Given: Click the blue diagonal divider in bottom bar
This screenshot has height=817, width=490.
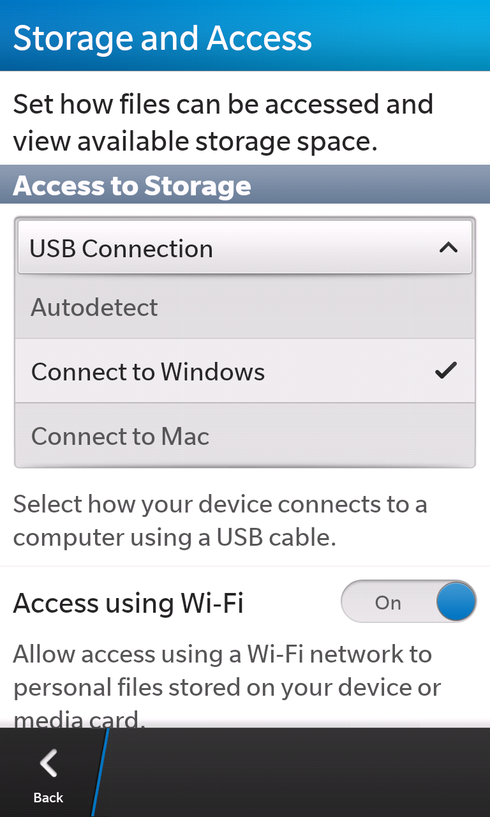Looking at the screenshot, I should [100, 772].
